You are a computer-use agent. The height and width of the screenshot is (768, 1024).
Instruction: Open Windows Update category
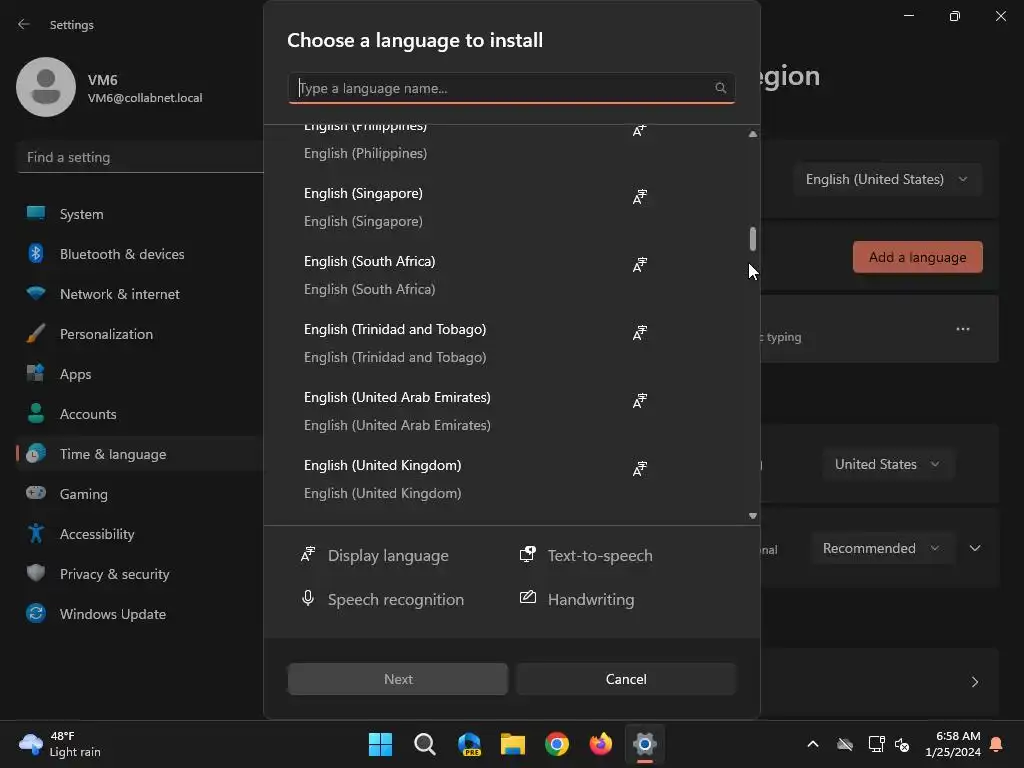(x=139, y=615)
